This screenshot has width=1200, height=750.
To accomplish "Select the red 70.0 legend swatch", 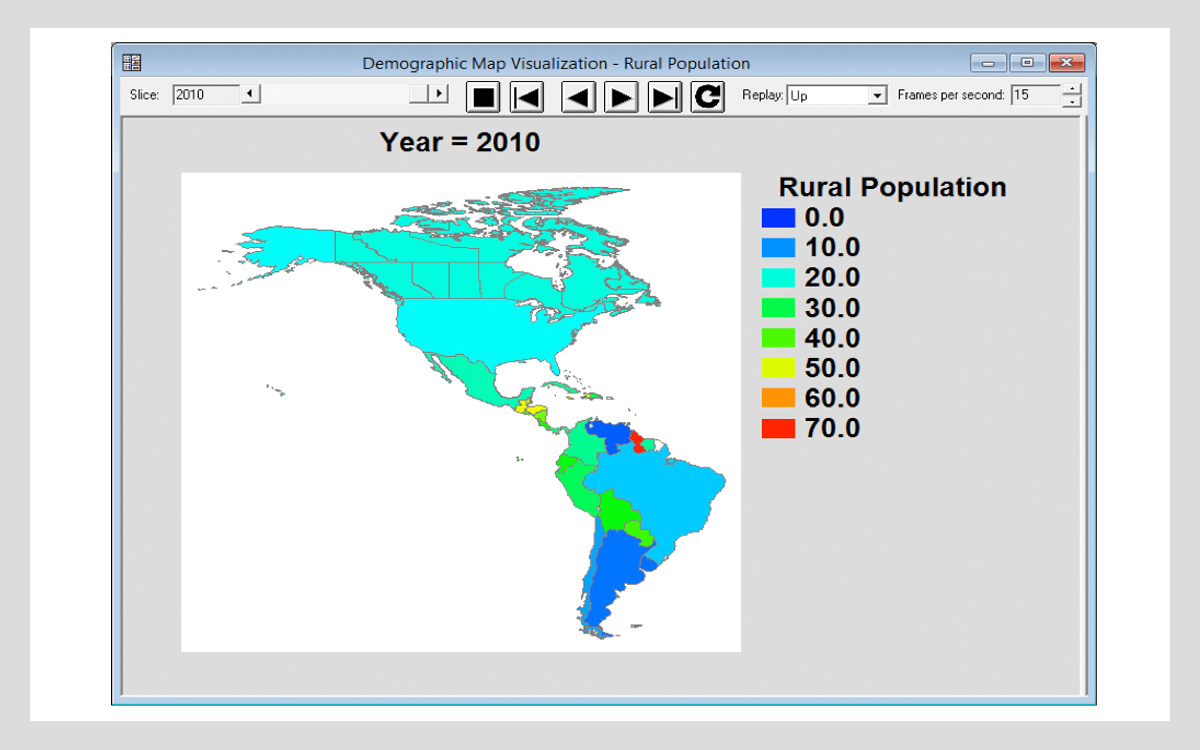I will 779,428.
